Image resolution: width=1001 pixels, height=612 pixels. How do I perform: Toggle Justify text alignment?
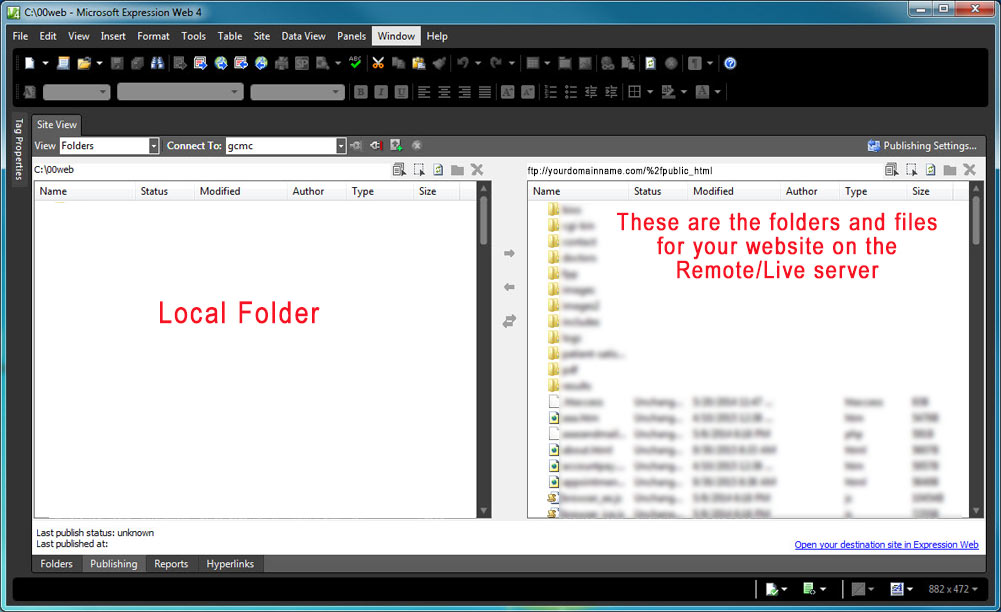[485, 92]
